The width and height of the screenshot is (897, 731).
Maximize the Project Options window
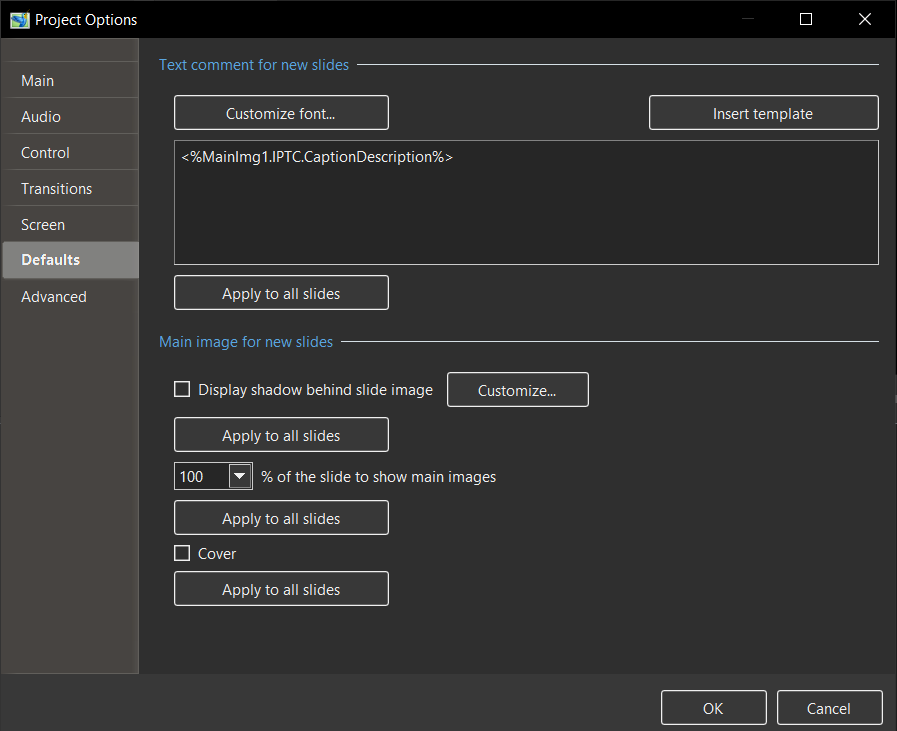[x=805, y=19]
